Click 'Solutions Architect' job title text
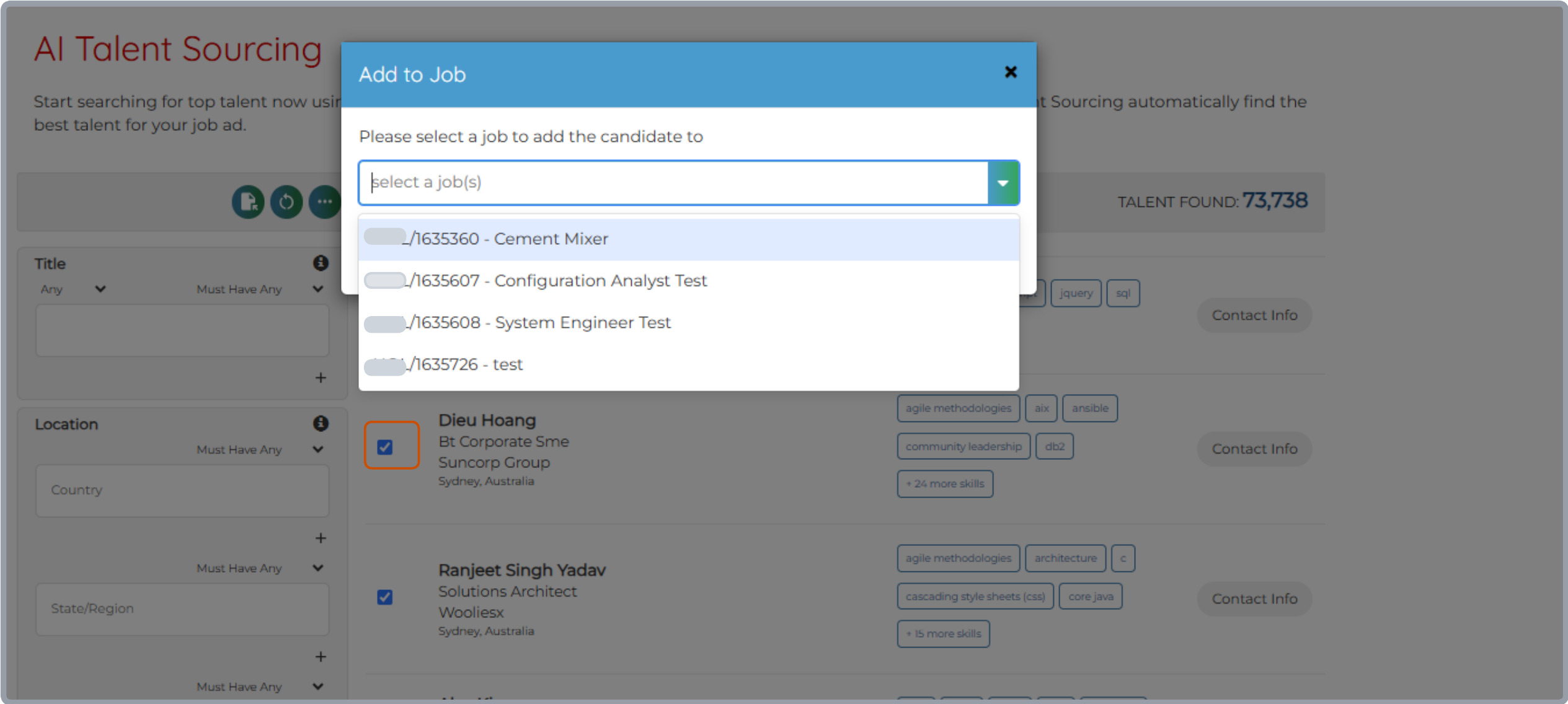This screenshot has width=1568, height=704. [508, 592]
